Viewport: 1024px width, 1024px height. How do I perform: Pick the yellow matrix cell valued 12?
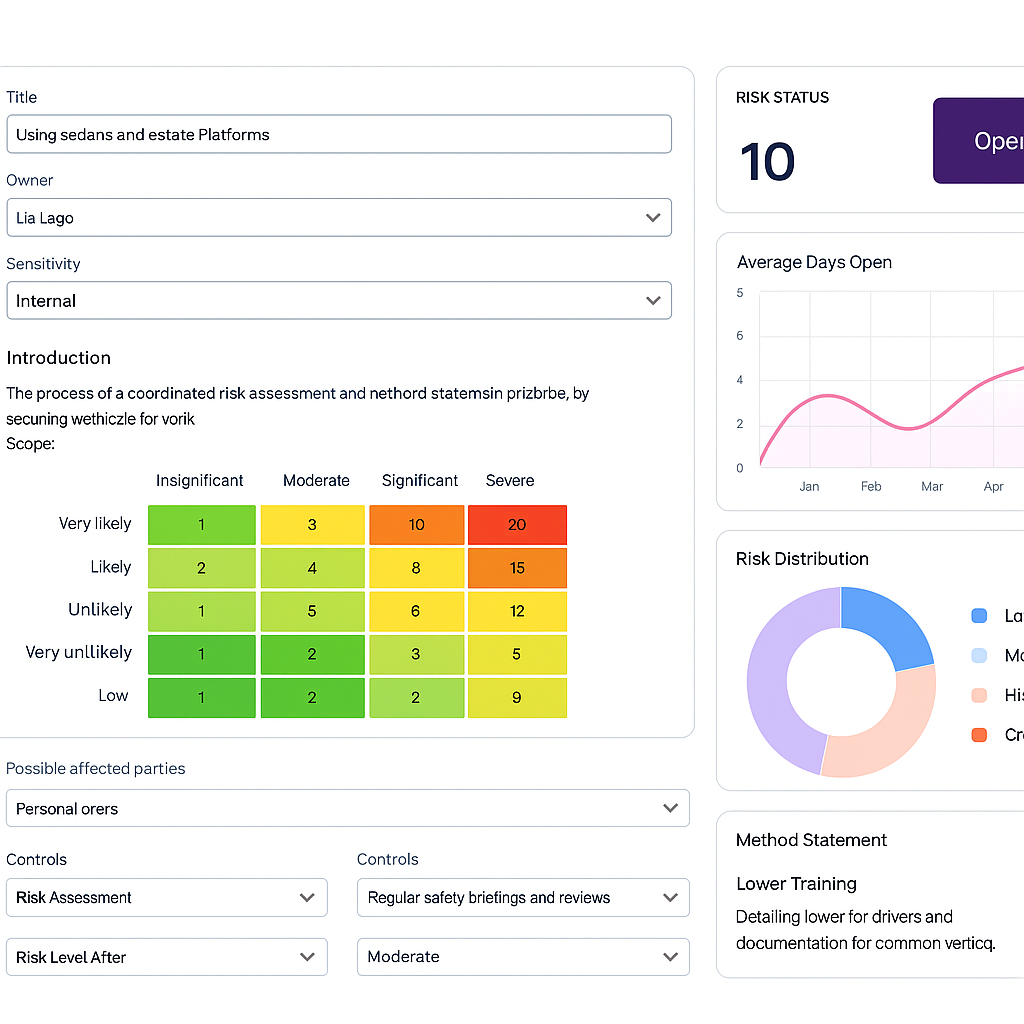click(517, 611)
